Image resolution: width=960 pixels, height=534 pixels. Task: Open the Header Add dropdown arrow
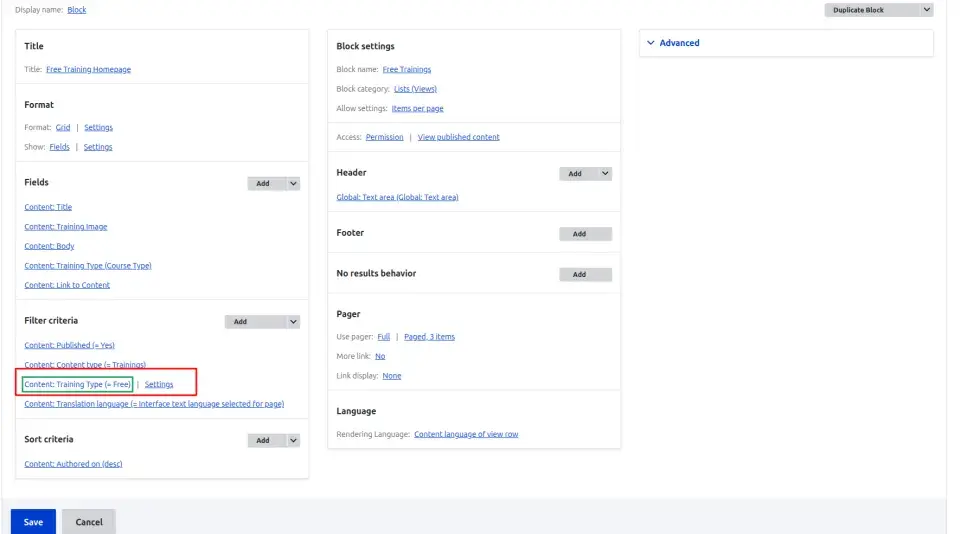pyautogui.click(x=605, y=173)
